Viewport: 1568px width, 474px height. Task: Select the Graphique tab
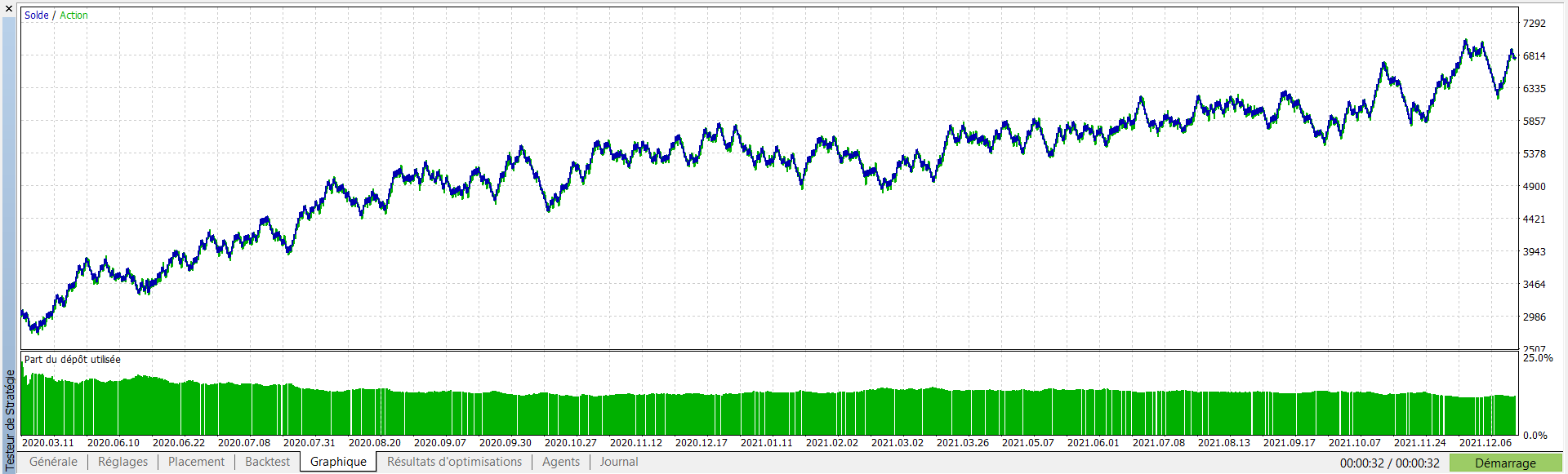point(338,462)
